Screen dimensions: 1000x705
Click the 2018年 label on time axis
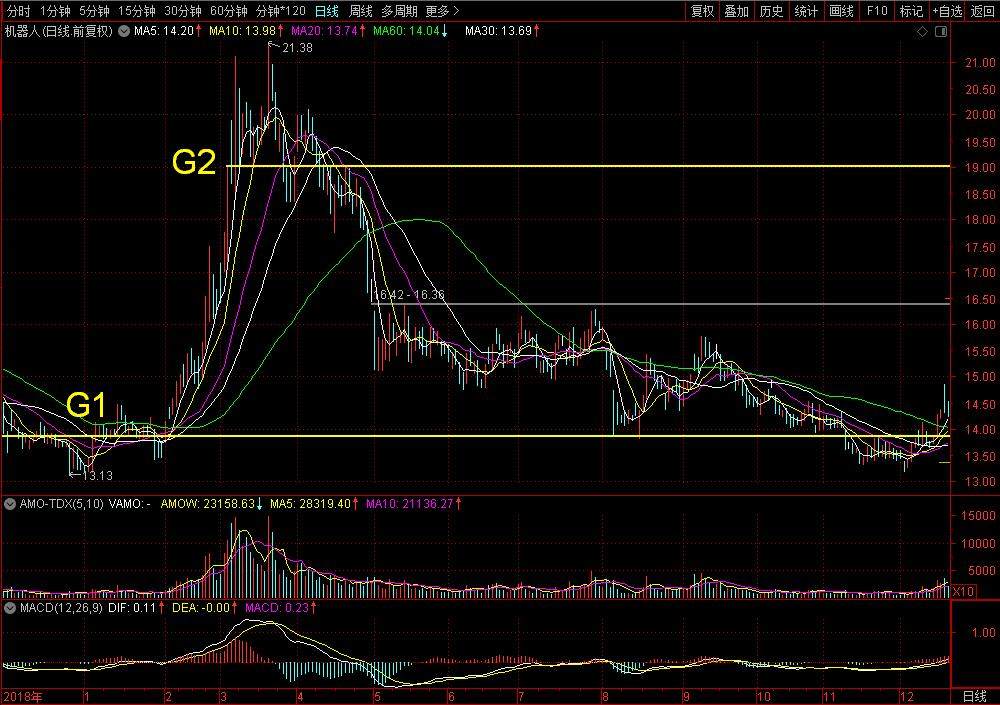point(22,696)
